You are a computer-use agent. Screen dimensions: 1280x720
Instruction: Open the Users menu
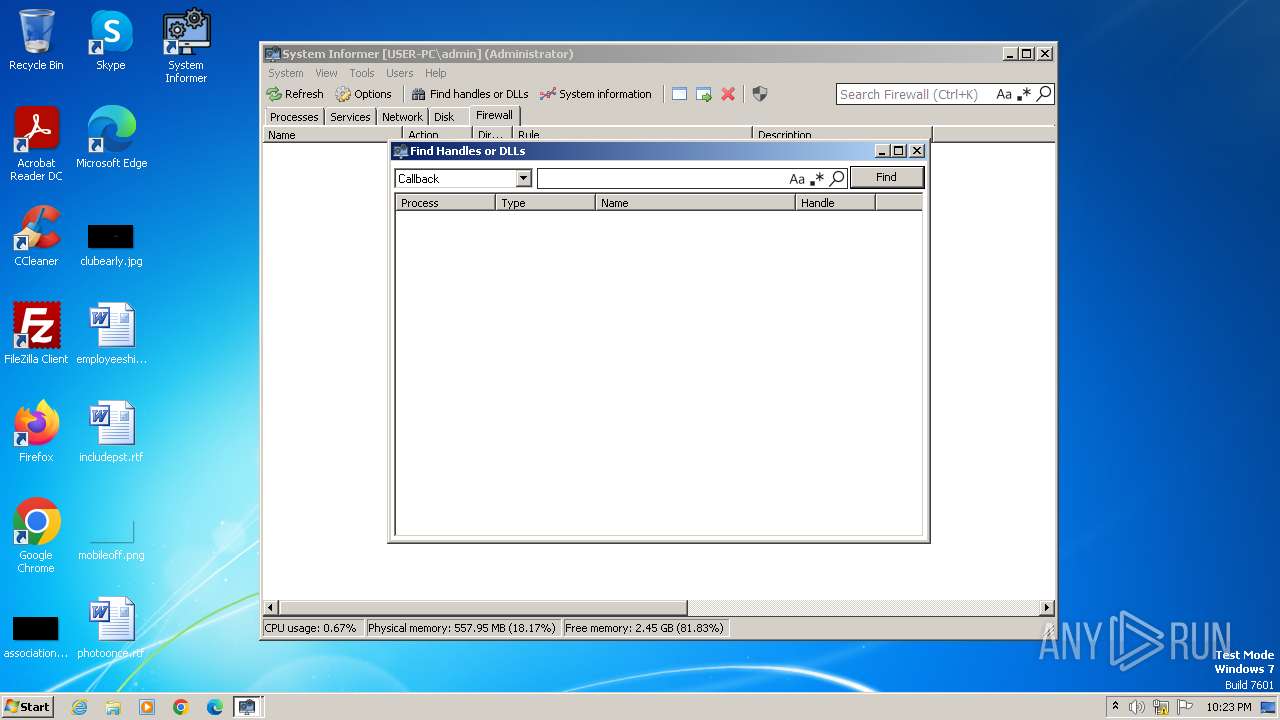[x=399, y=73]
